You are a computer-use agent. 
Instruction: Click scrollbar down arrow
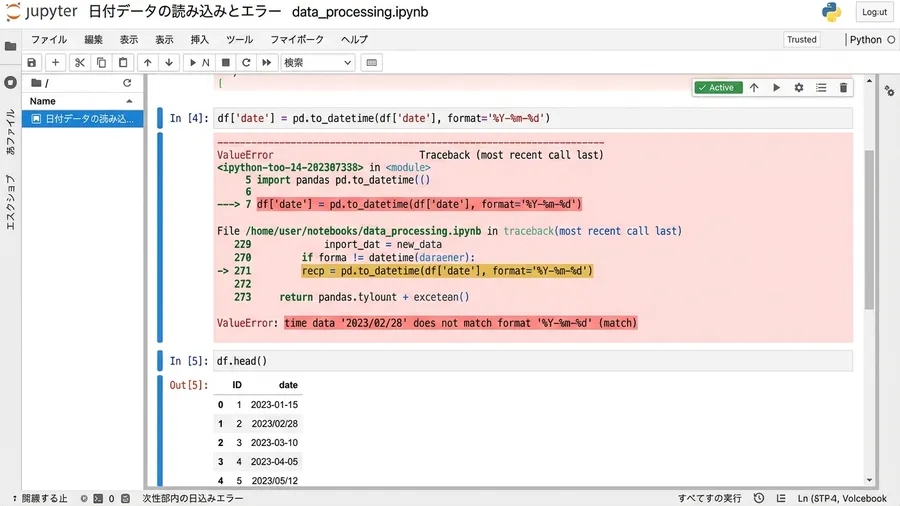tap(869, 480)
